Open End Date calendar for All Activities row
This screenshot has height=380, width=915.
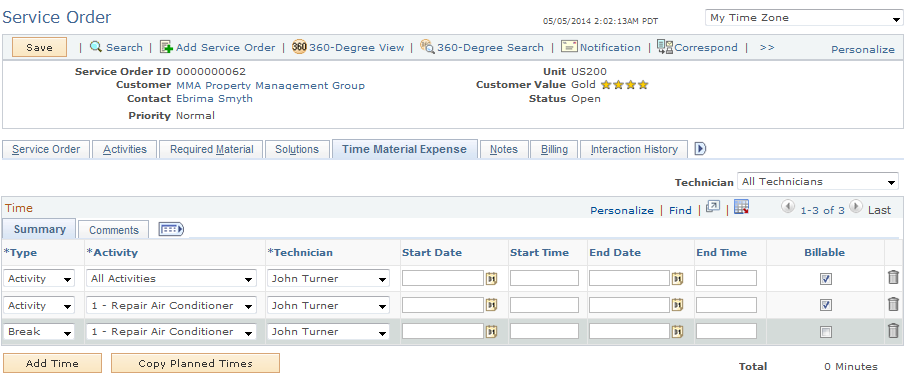coord(677,278)
